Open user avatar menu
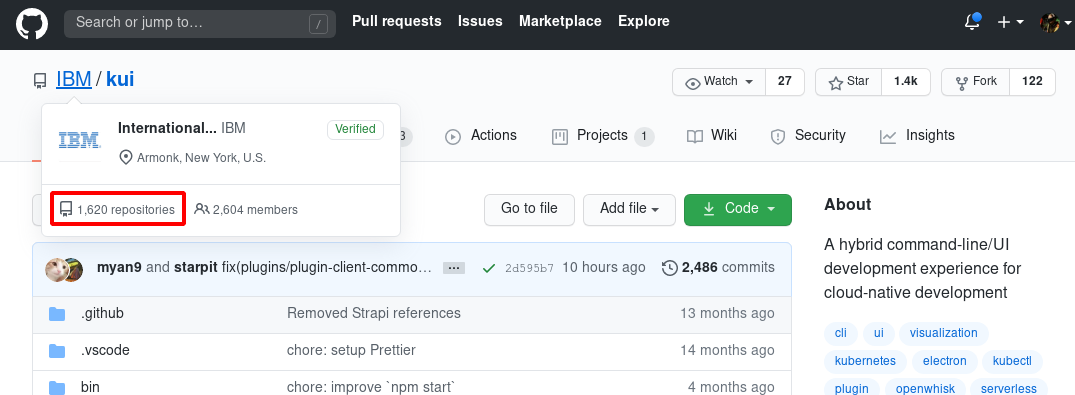 (1055, 23)
